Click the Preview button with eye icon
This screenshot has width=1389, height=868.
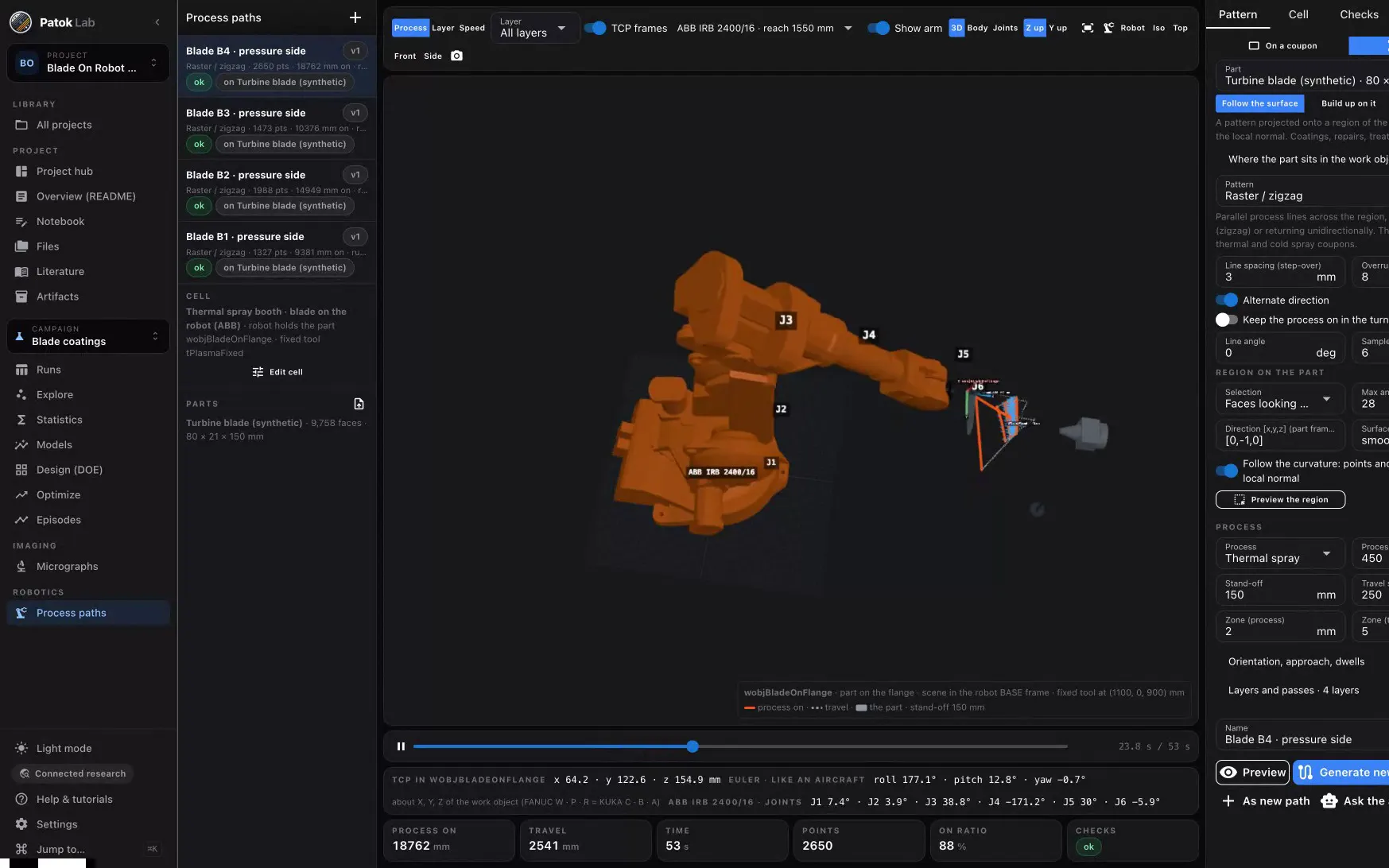coord(1252,773)
